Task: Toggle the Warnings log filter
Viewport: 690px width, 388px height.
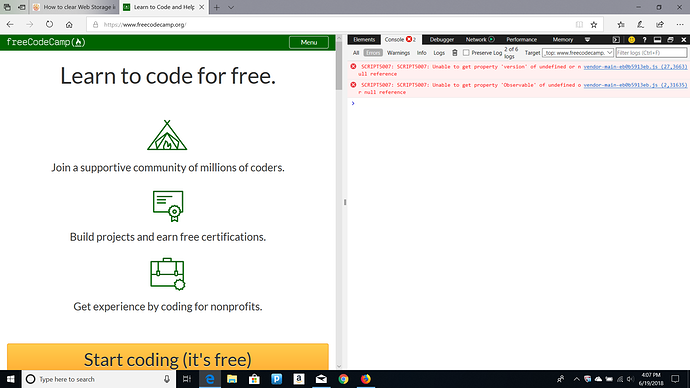Action: pos(398,53)
